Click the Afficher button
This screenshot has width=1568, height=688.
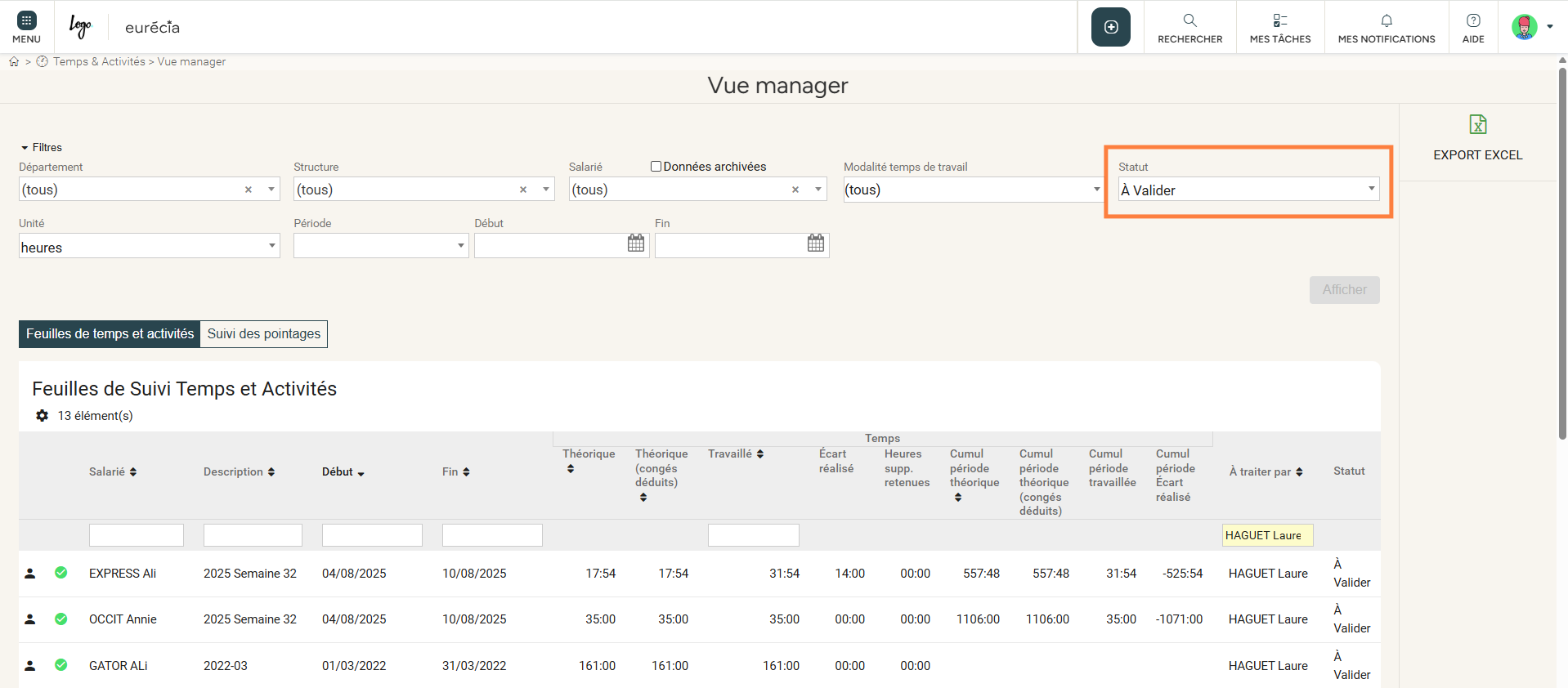(1343, 290)
